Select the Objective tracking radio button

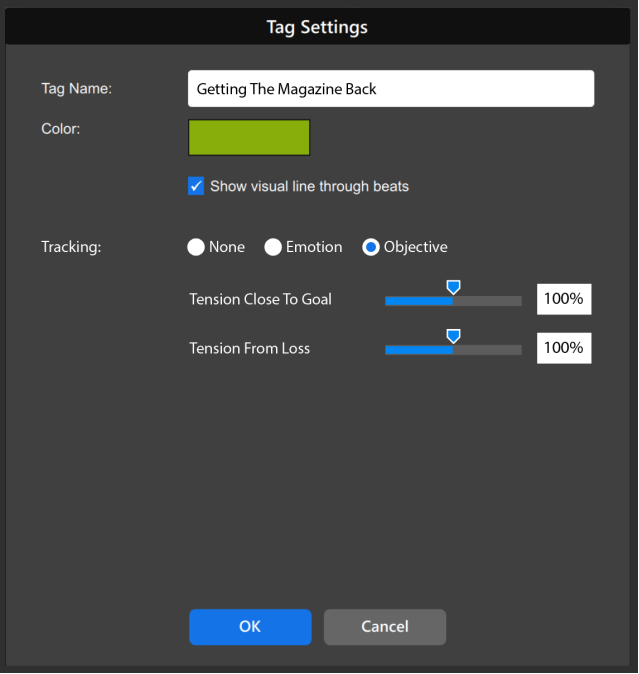coord(370,247)
